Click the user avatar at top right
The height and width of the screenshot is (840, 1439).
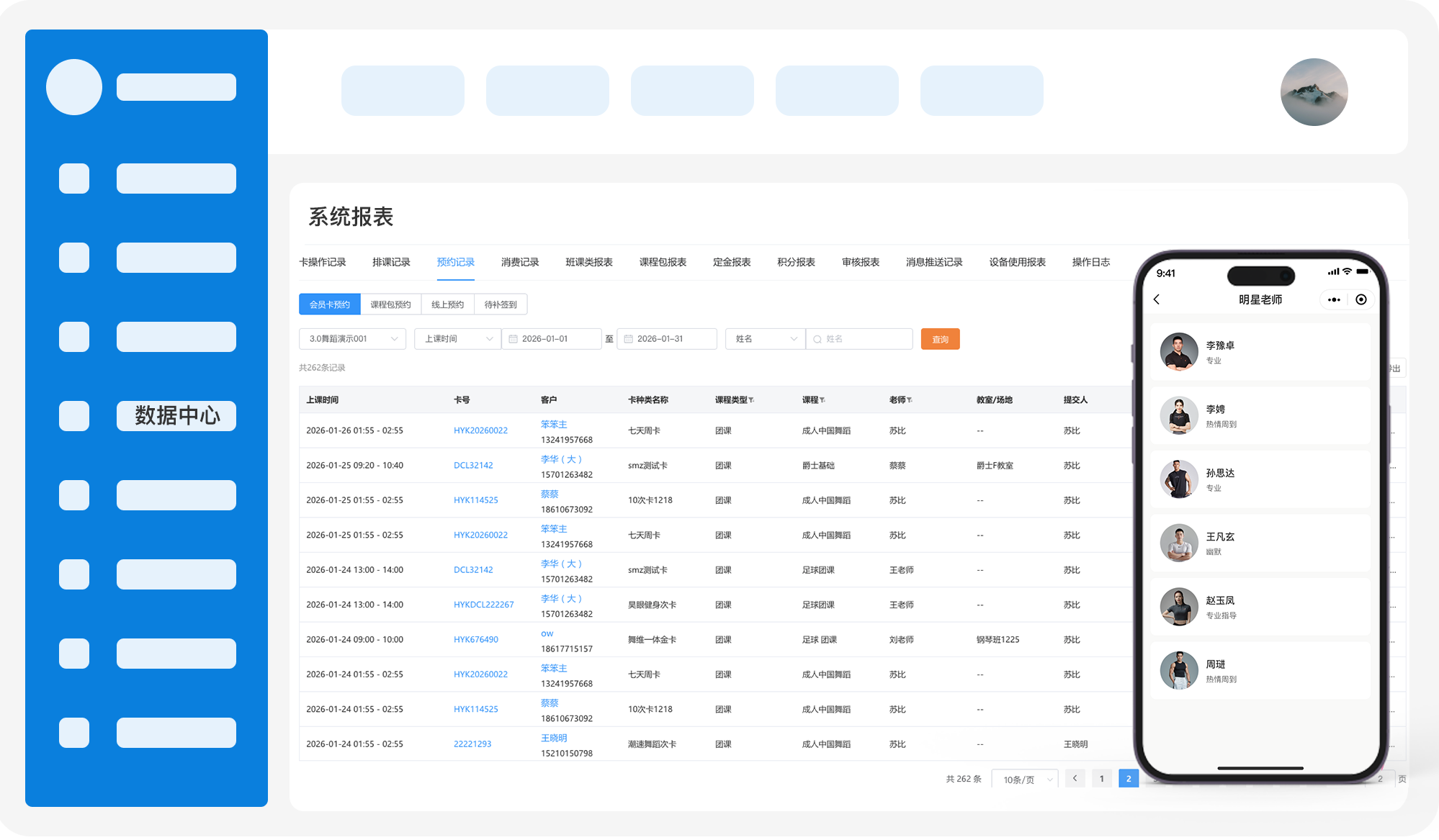[1314, 92]
